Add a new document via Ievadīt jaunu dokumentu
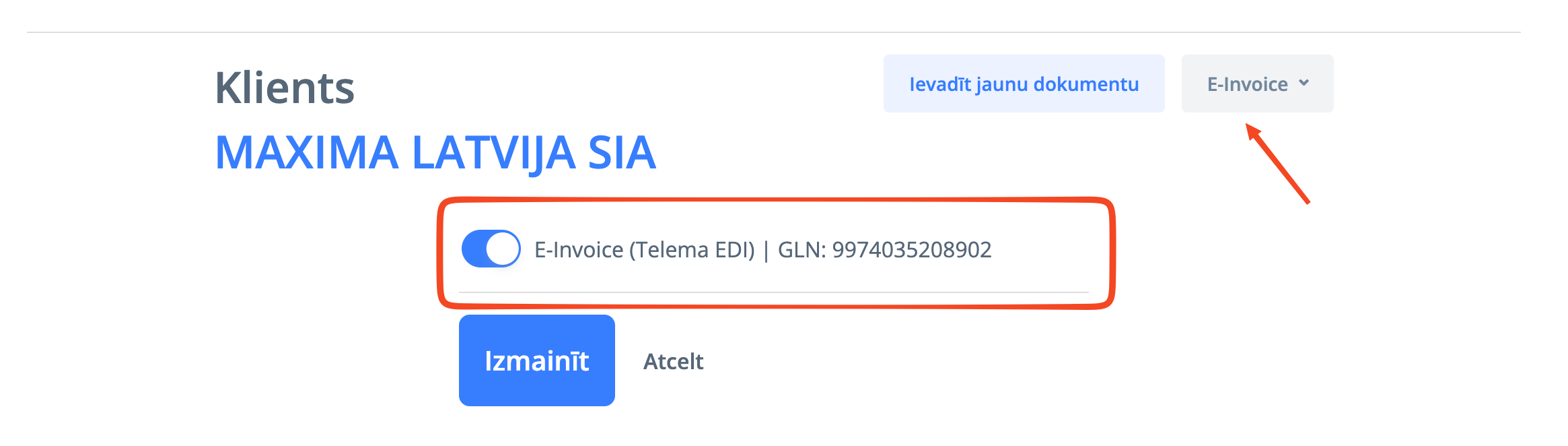This screenshot has width=1568, height=446. [1024, 84]
